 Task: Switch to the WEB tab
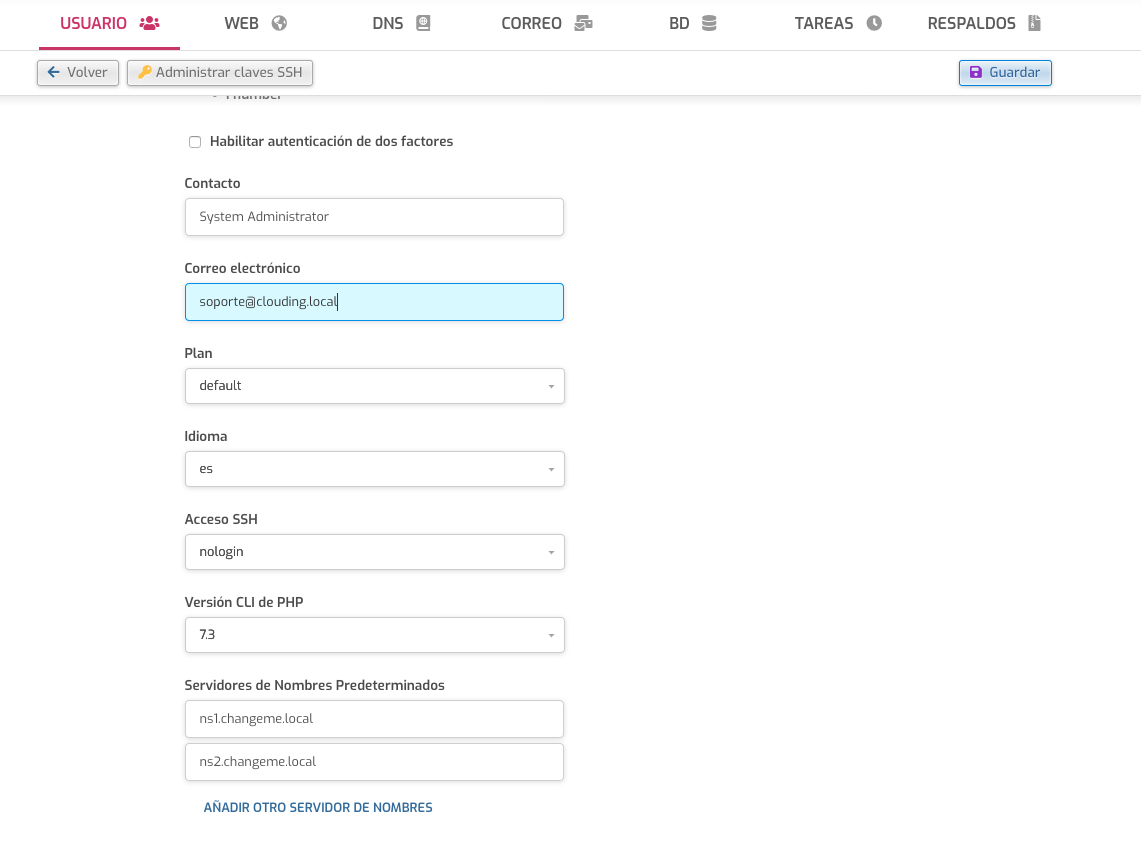click(x=255, y=23)
